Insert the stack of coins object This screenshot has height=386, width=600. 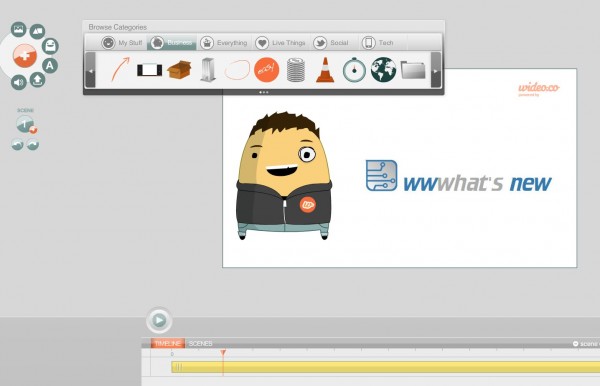click(x=296, y=70)
